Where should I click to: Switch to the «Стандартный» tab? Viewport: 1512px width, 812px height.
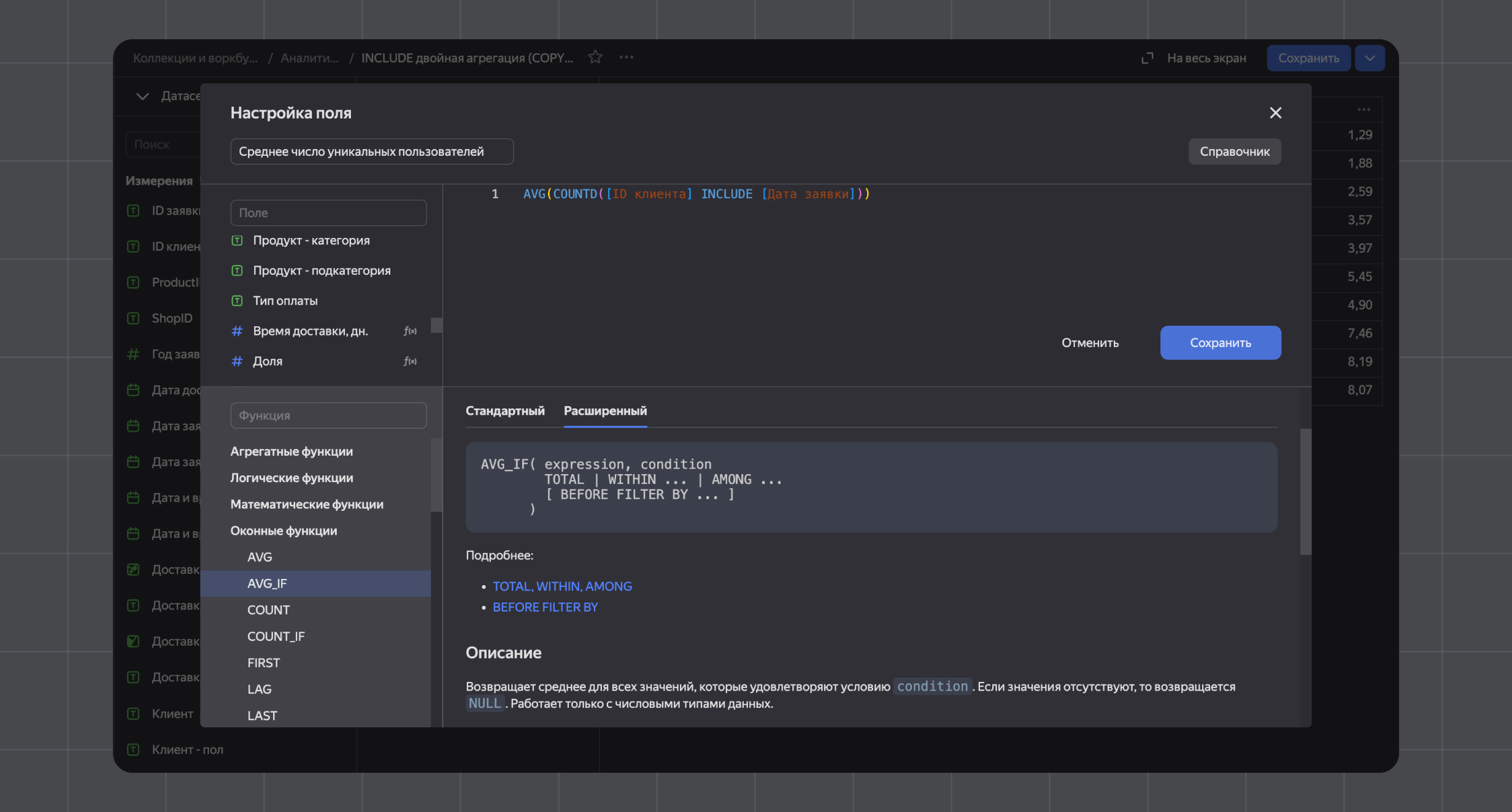coord(505,410)
